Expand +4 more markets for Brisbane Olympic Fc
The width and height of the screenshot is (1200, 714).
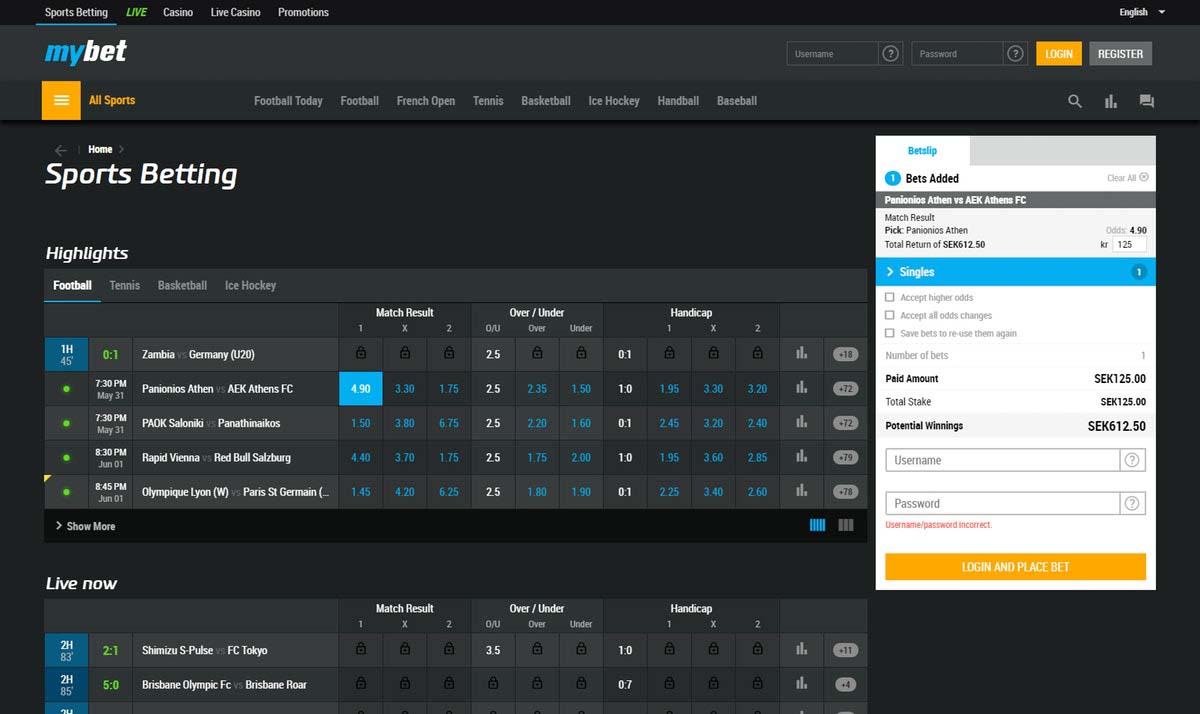pyautogui.click(x=846, y=685)
